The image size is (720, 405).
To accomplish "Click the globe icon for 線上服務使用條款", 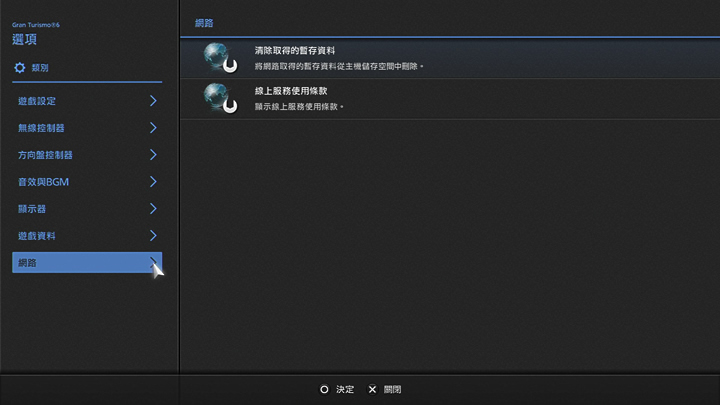I will coord(218,97).
